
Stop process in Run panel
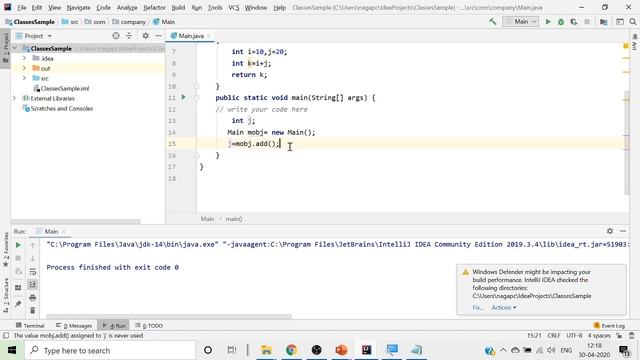(x=18, y=258)
